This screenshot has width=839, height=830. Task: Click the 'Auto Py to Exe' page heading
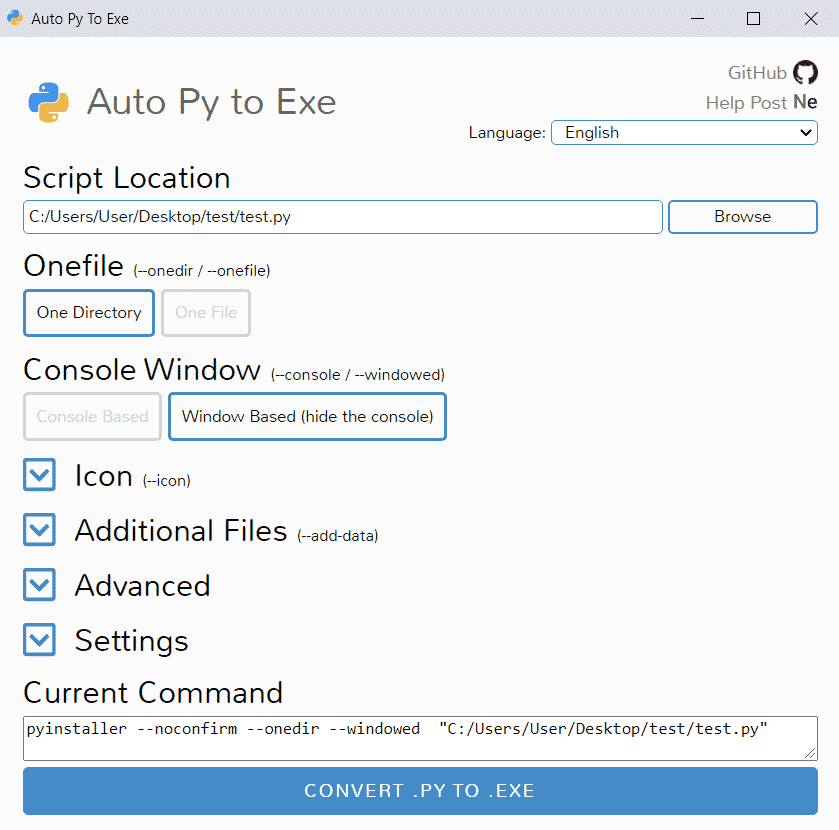point(212,102)
